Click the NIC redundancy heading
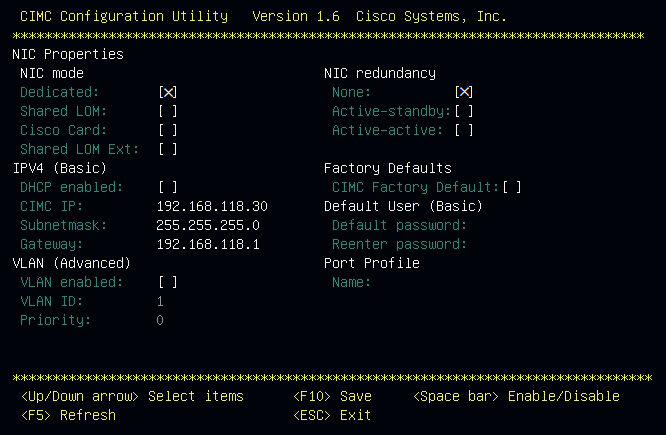666x435 pixels. [380, 73]
